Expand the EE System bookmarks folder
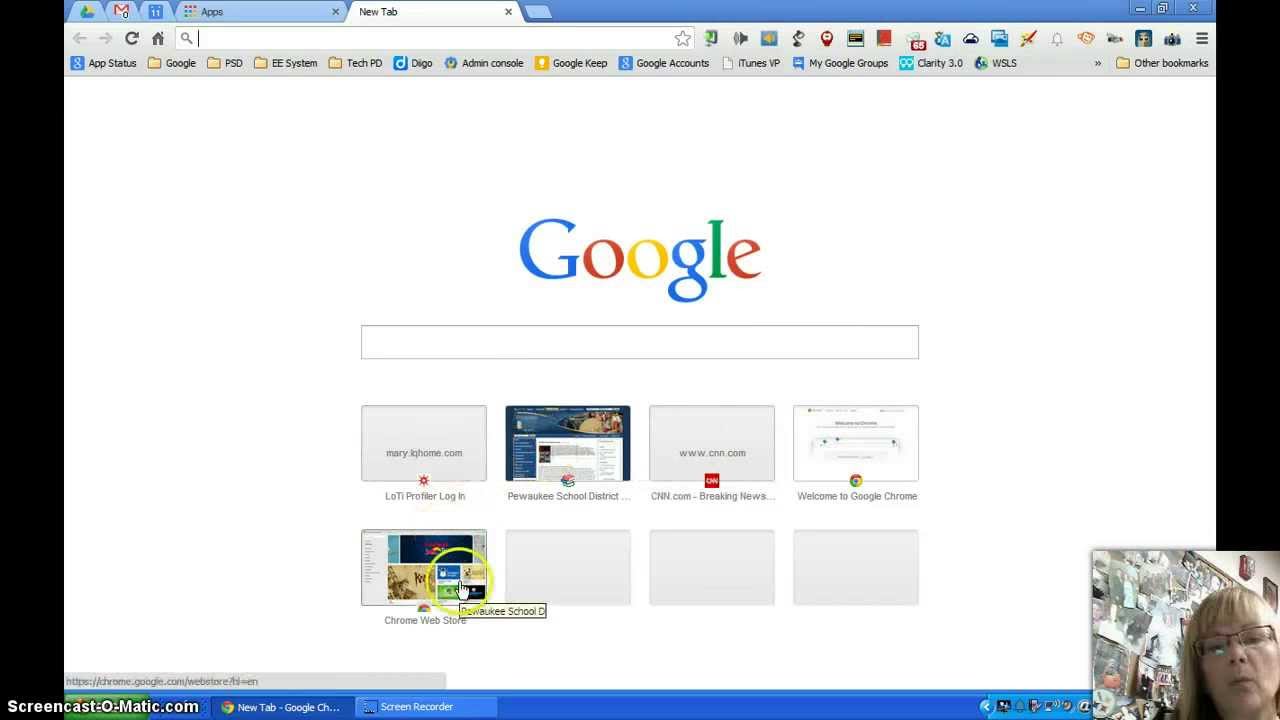This screenshot has width=1280, height=720. 285,63
